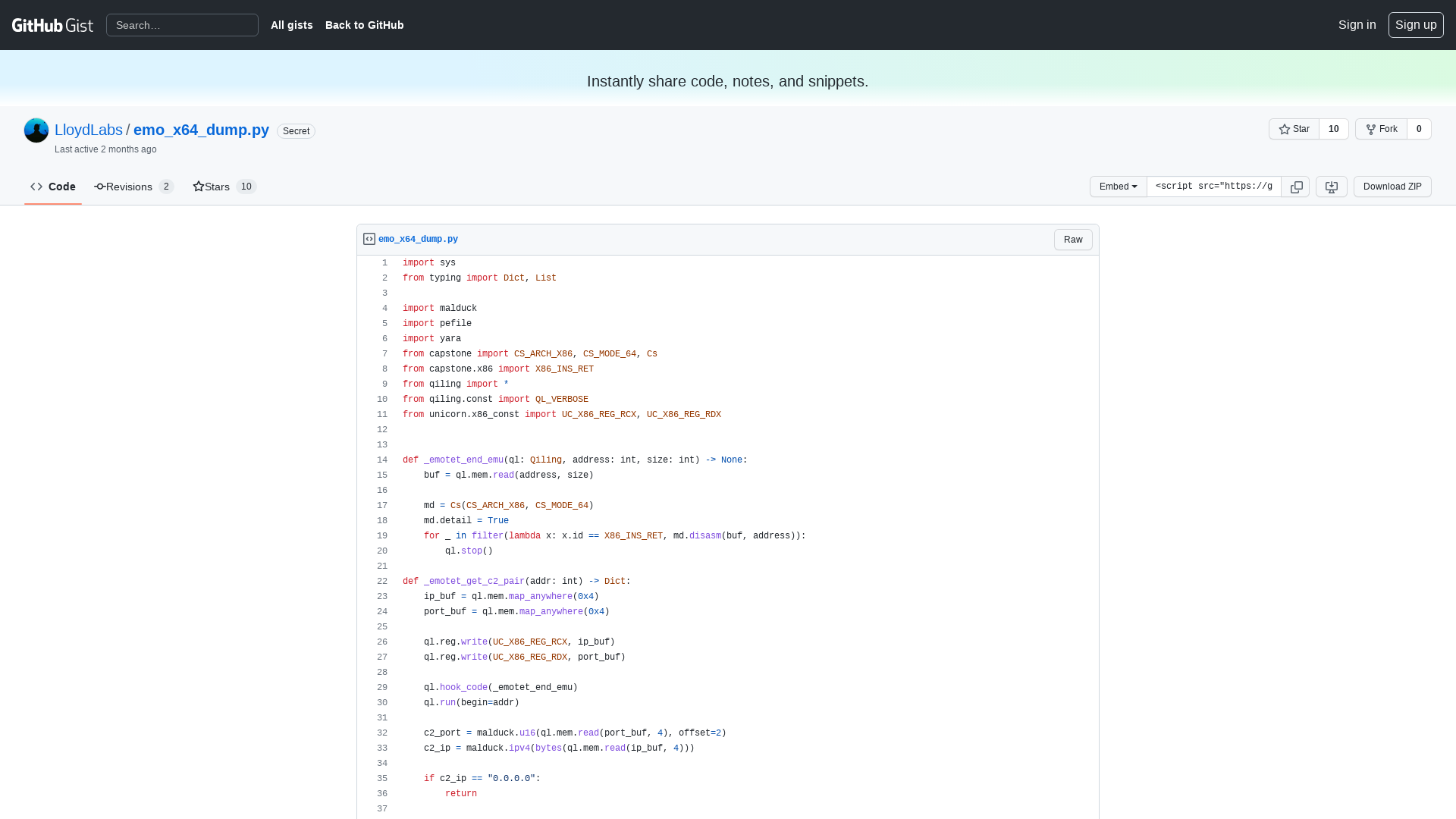View the fork count 0
Viewport: 1456px width, 819px height.
1419,129
